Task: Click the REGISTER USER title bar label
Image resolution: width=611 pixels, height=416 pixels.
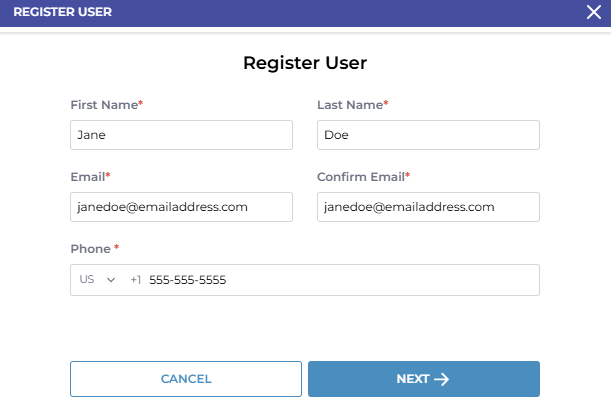Action: [62, 12]
